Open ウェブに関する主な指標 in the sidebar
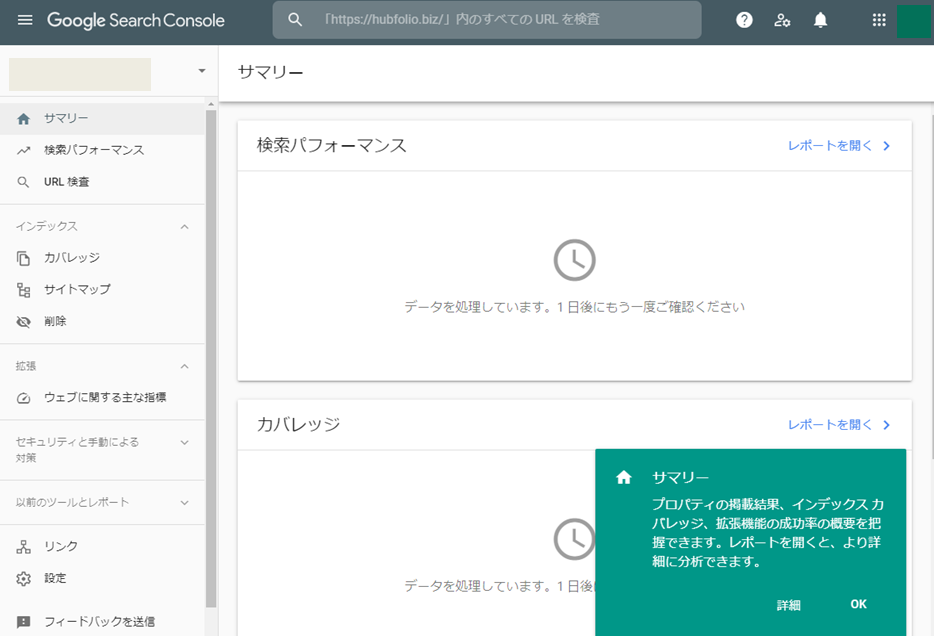The image size is (934, 636). 102,397
